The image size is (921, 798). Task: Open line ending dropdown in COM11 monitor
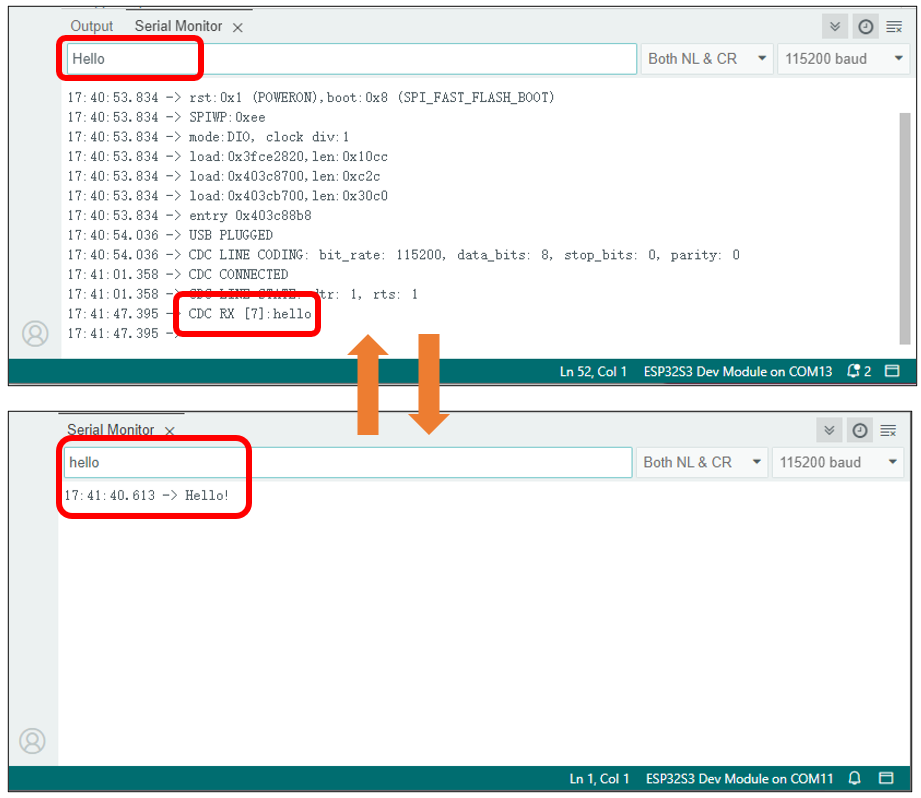pos(701,462)
